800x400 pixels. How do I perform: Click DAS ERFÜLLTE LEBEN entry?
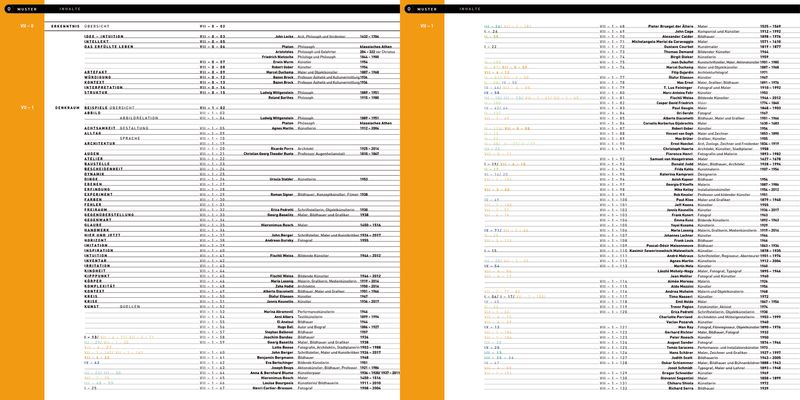109,47
